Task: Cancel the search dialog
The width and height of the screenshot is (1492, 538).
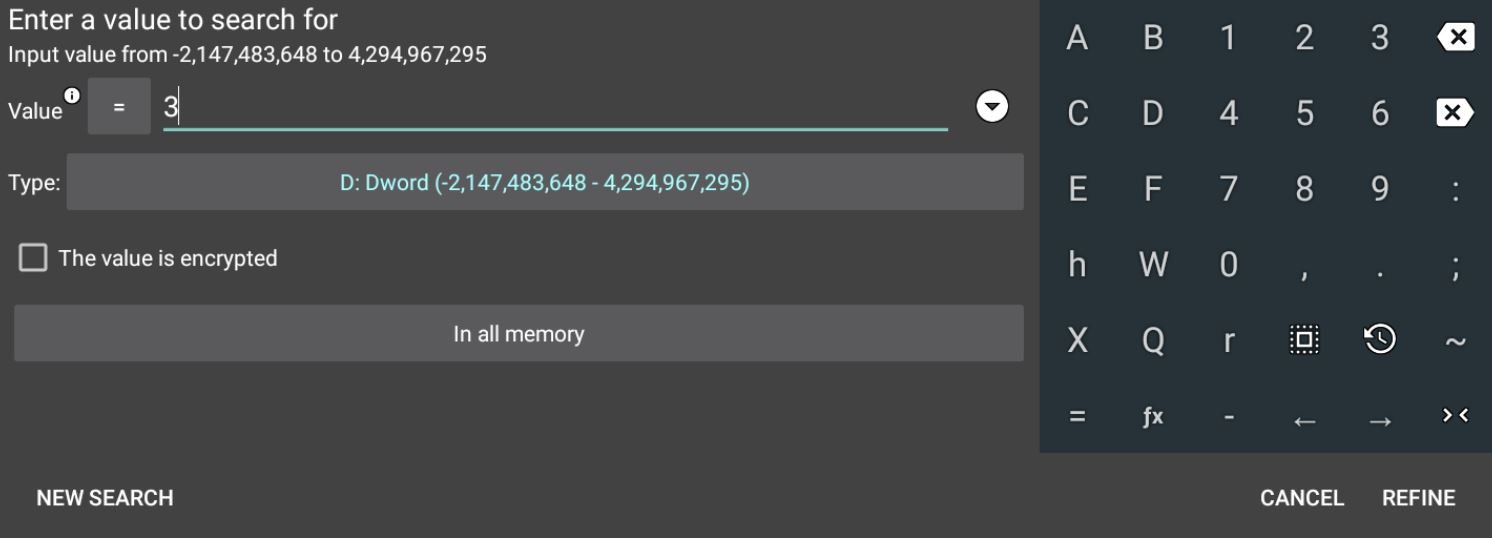Action: coord(1302,498)
